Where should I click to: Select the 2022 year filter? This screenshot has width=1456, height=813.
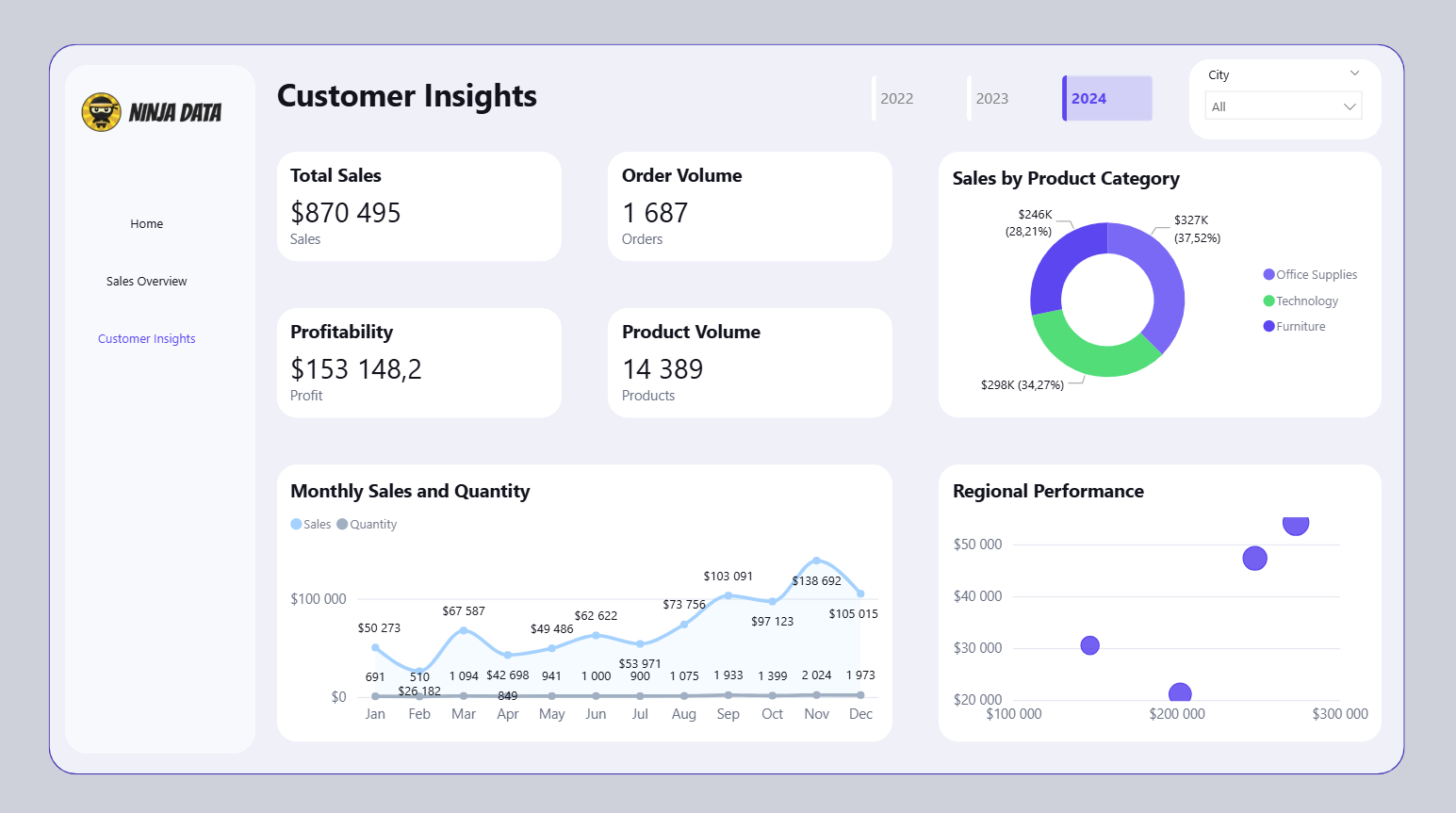click(x=897, y=99)
